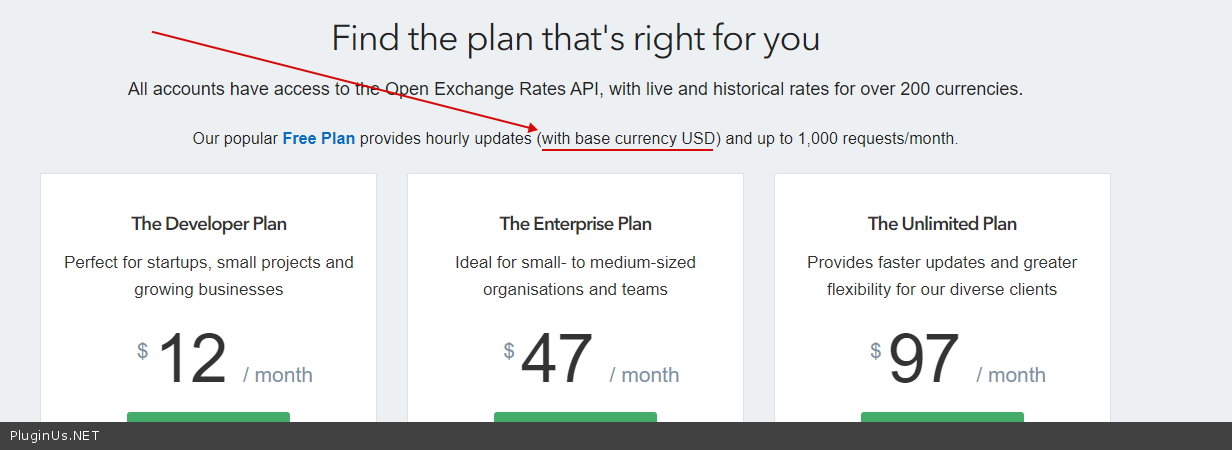
Task: Click '/ month' beside the 97 price
Action: [1011, 375]
